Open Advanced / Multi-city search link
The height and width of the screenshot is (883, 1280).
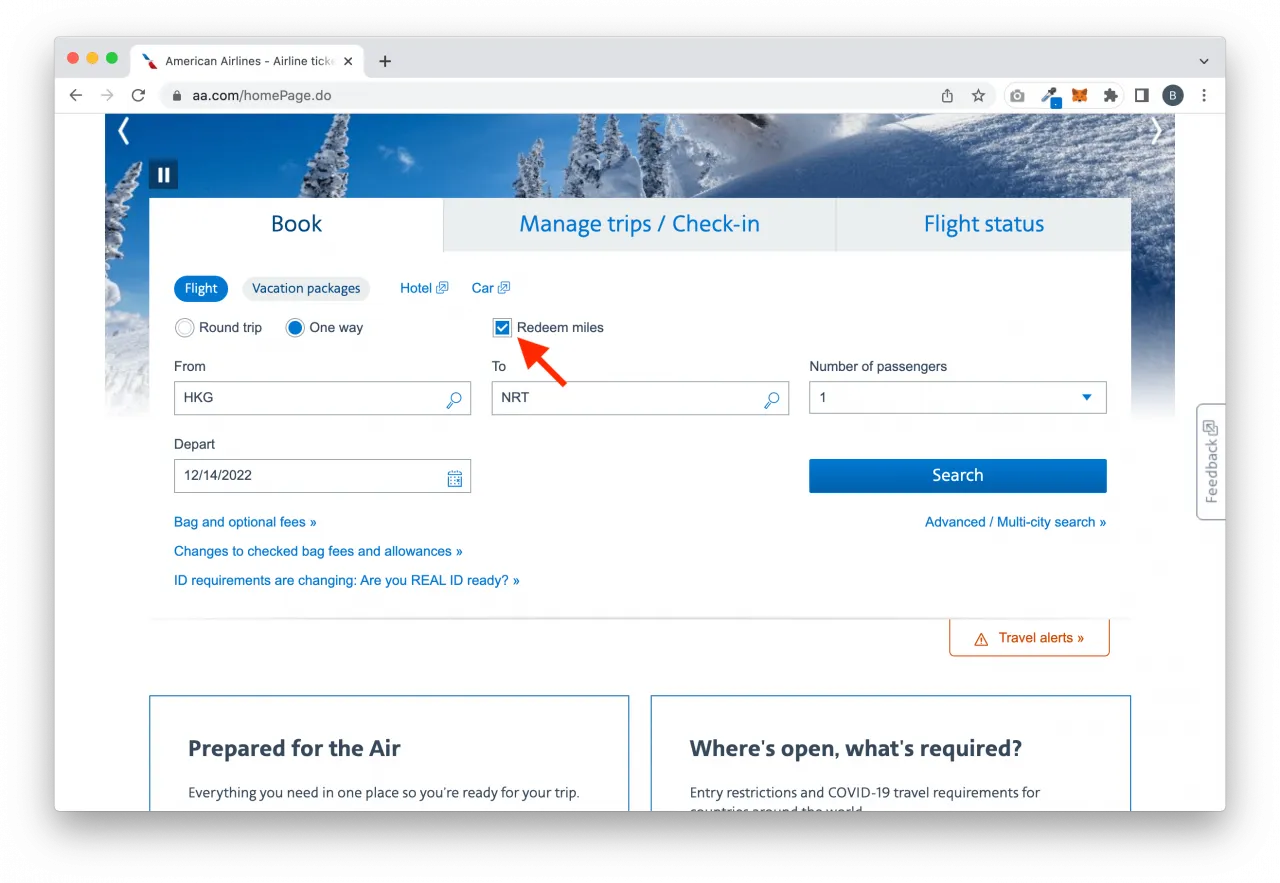(x=1015, y=522)
